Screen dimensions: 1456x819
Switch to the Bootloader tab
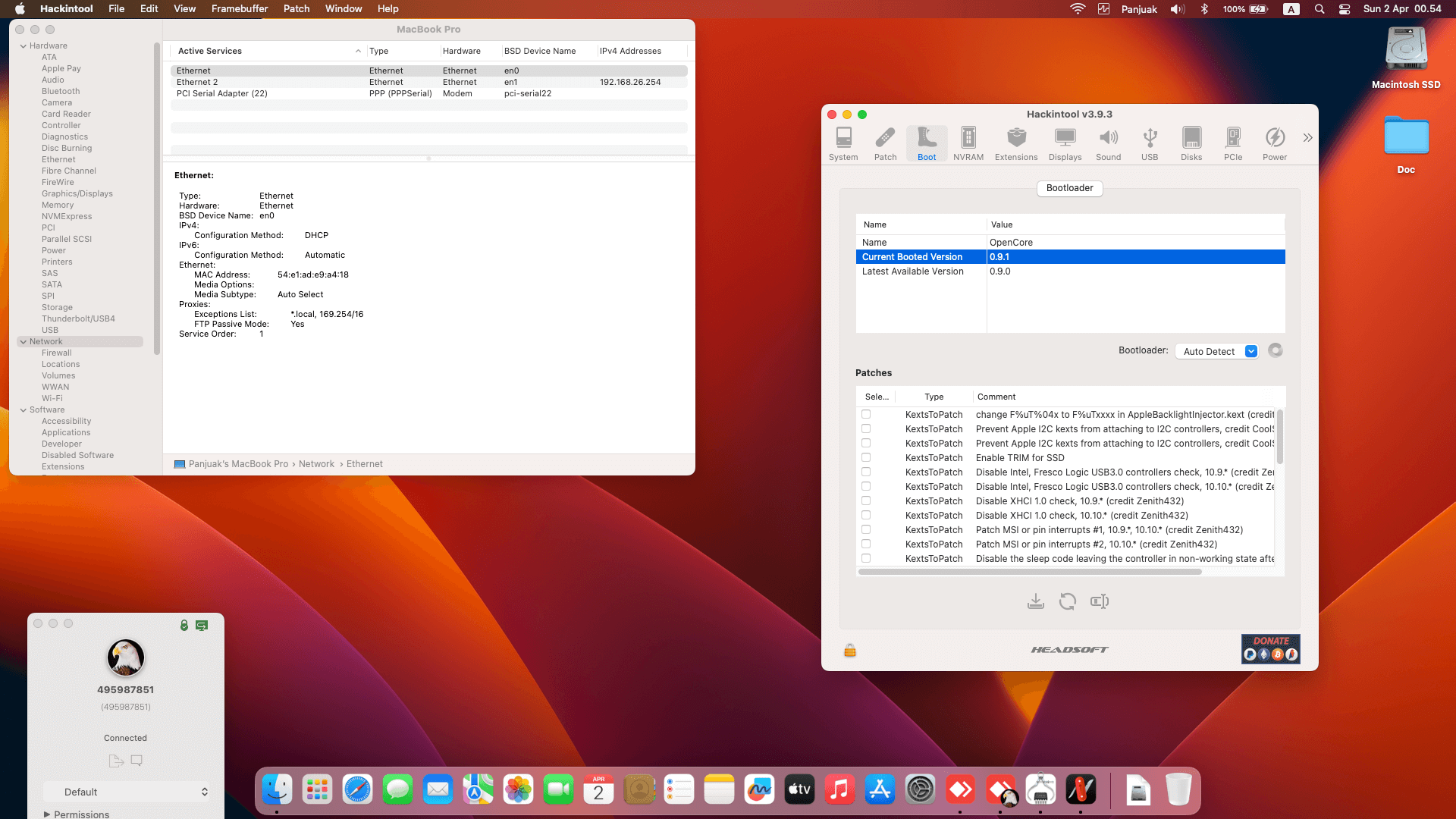(x=1069, y=188)
